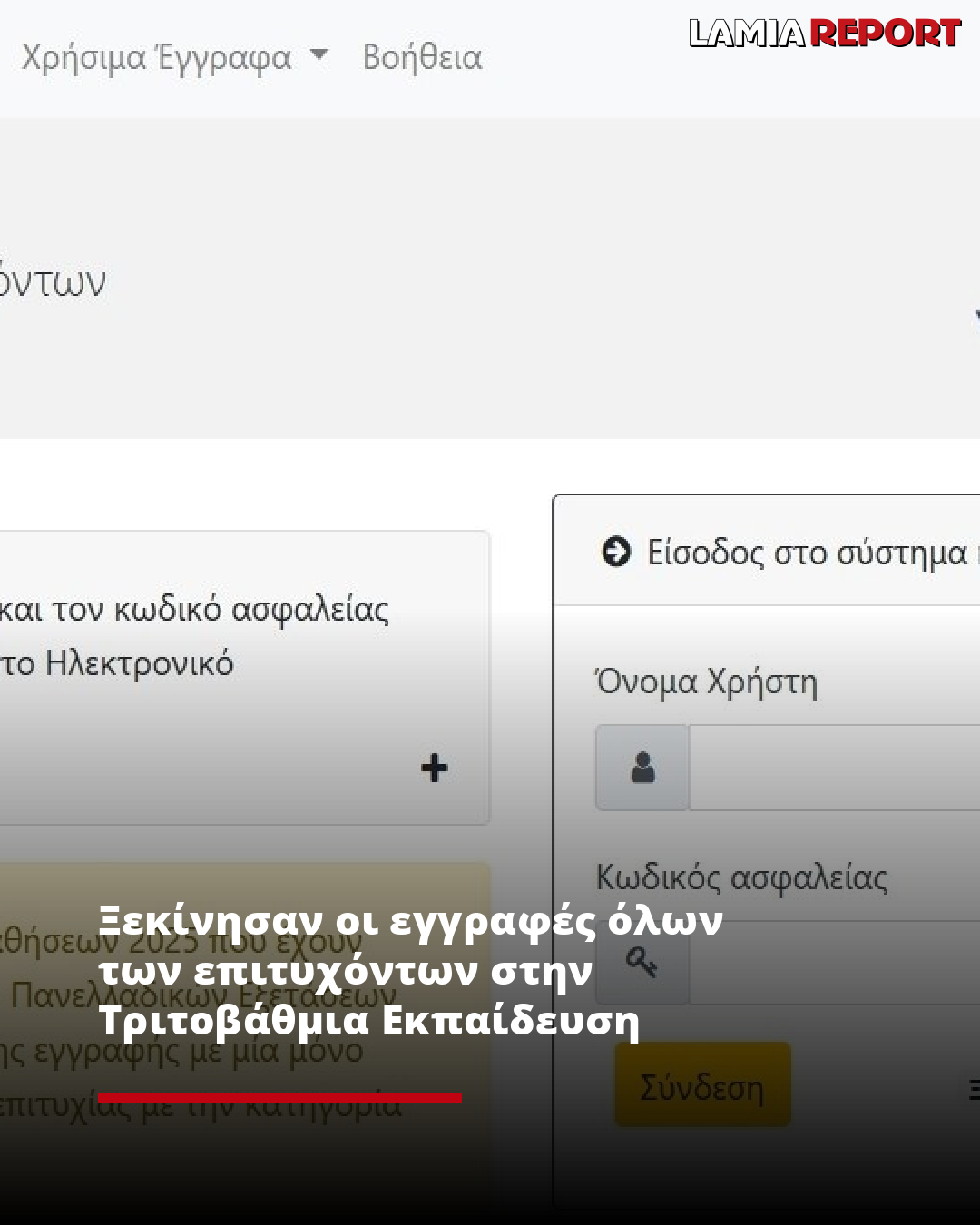Viewport: 980px width, 1225px height.
Task: Click the key icon for security code
Action: coord(642,962)
